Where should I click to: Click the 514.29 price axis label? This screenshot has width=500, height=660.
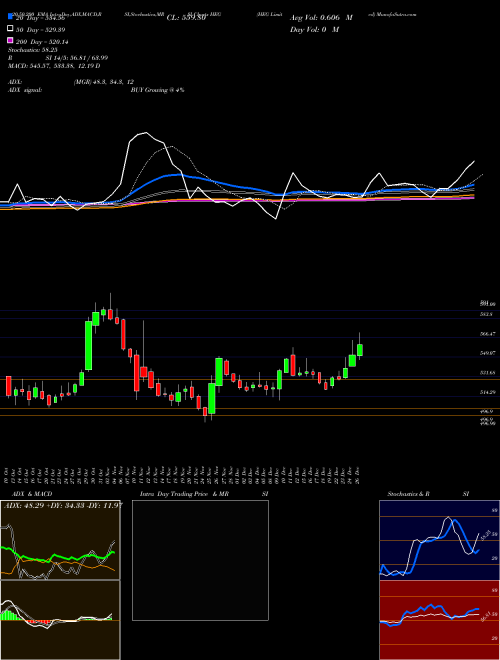[x=487, y=392]
